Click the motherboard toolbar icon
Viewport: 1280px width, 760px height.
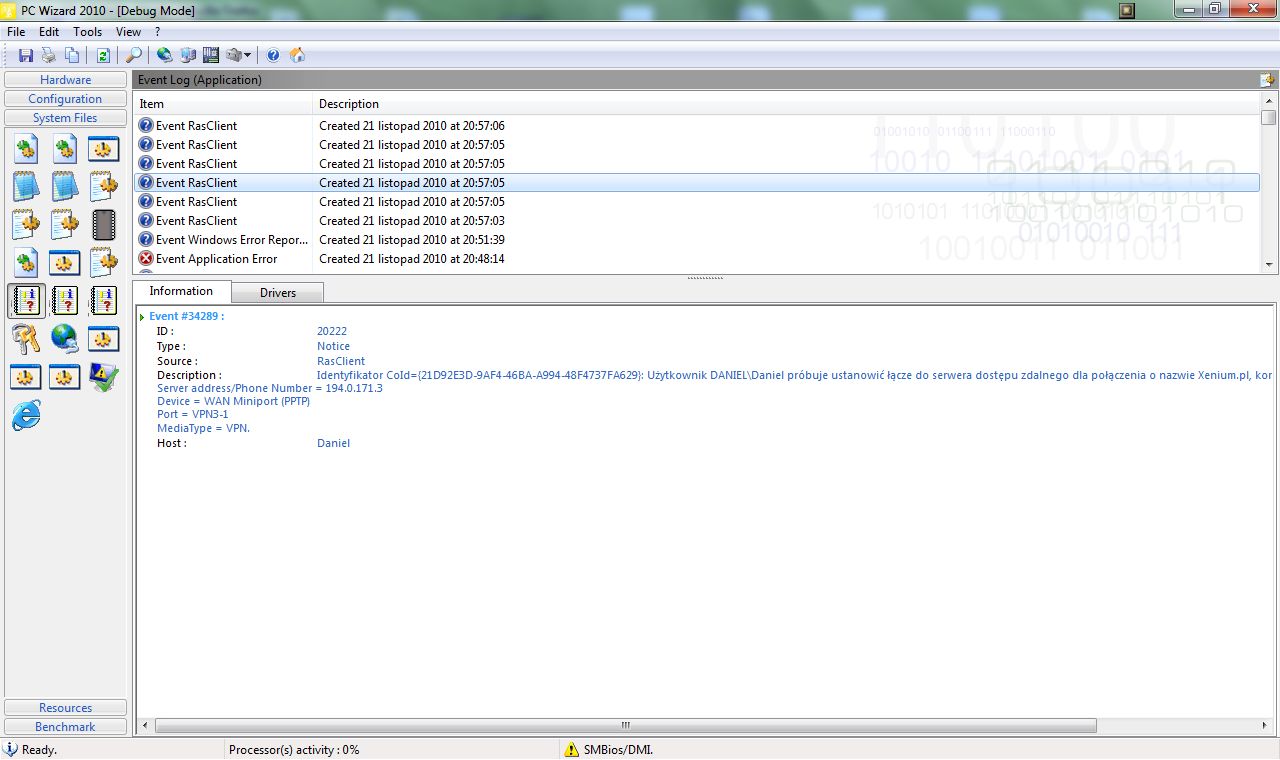pyautogui.click(x=211, y=55)
